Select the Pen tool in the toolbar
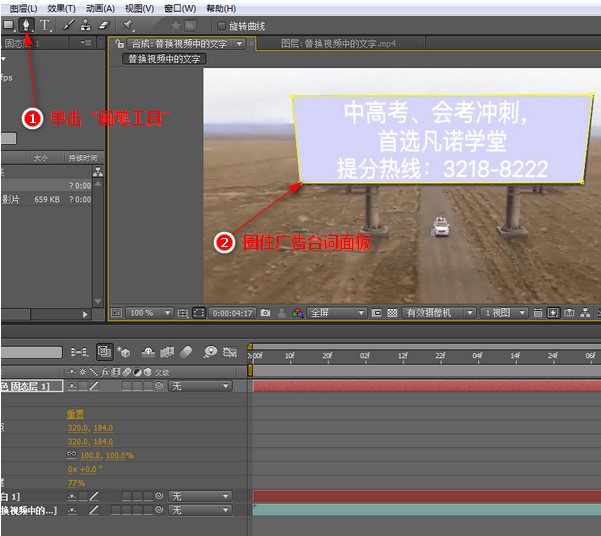The height and width of the screenshot is (536, 601). point(26,25)
